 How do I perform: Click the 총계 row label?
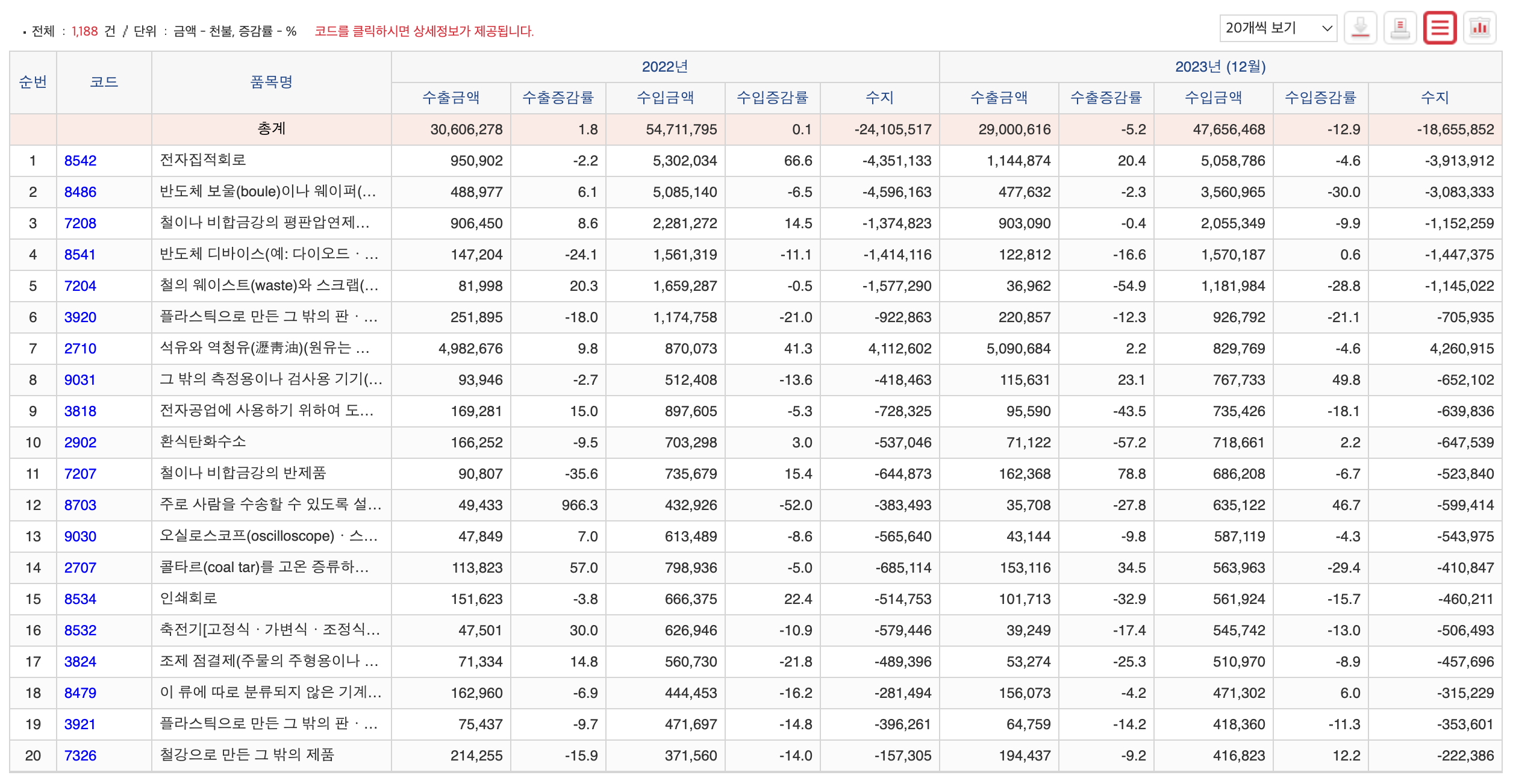[x=272, y=129]
